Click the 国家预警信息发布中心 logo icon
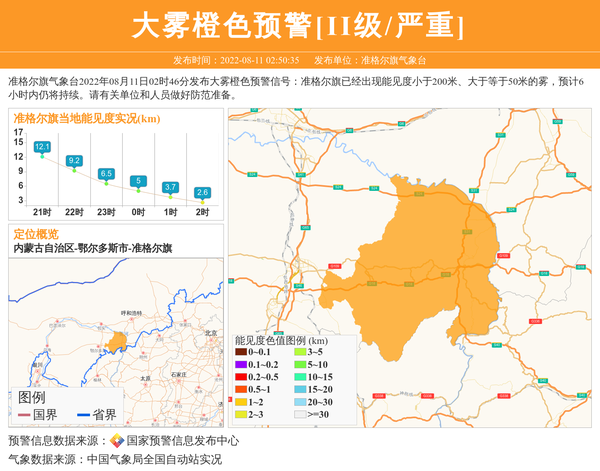 (x=117, y=441)
